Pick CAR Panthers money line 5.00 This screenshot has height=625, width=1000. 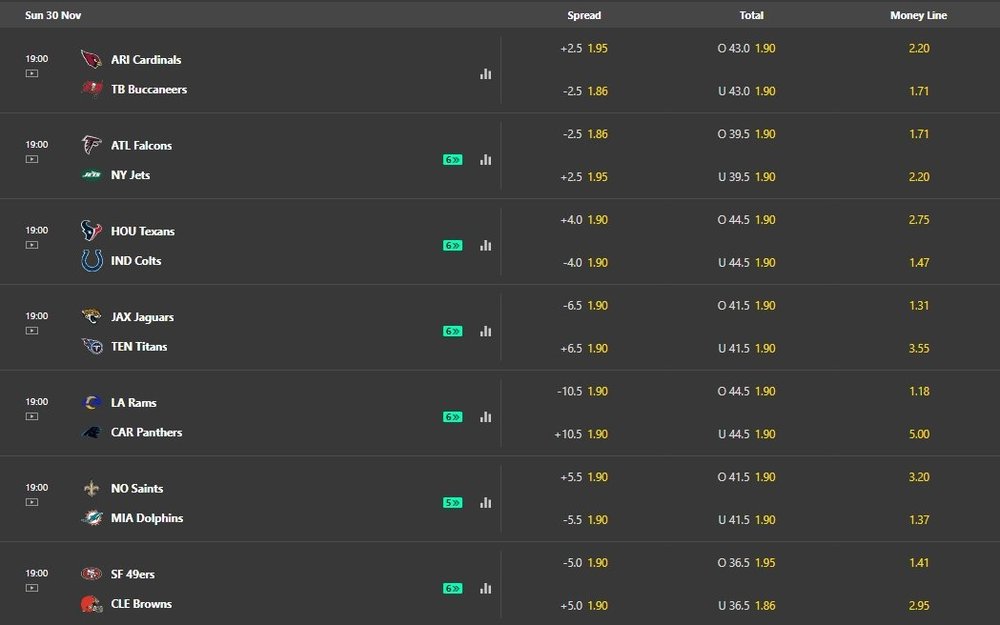click(x=919, y=434)
